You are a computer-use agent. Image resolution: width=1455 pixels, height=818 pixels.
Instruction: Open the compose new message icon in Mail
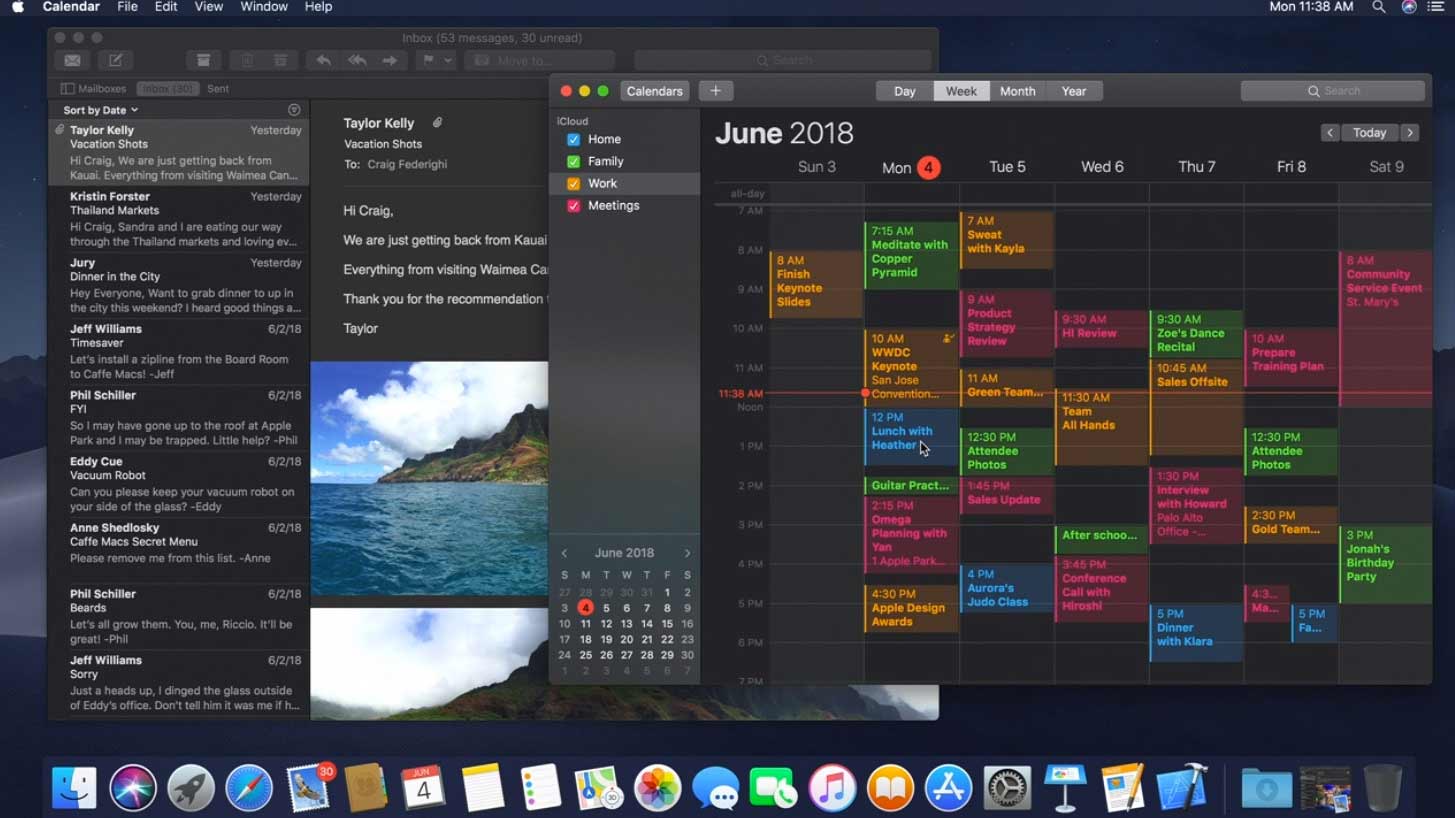118,59
